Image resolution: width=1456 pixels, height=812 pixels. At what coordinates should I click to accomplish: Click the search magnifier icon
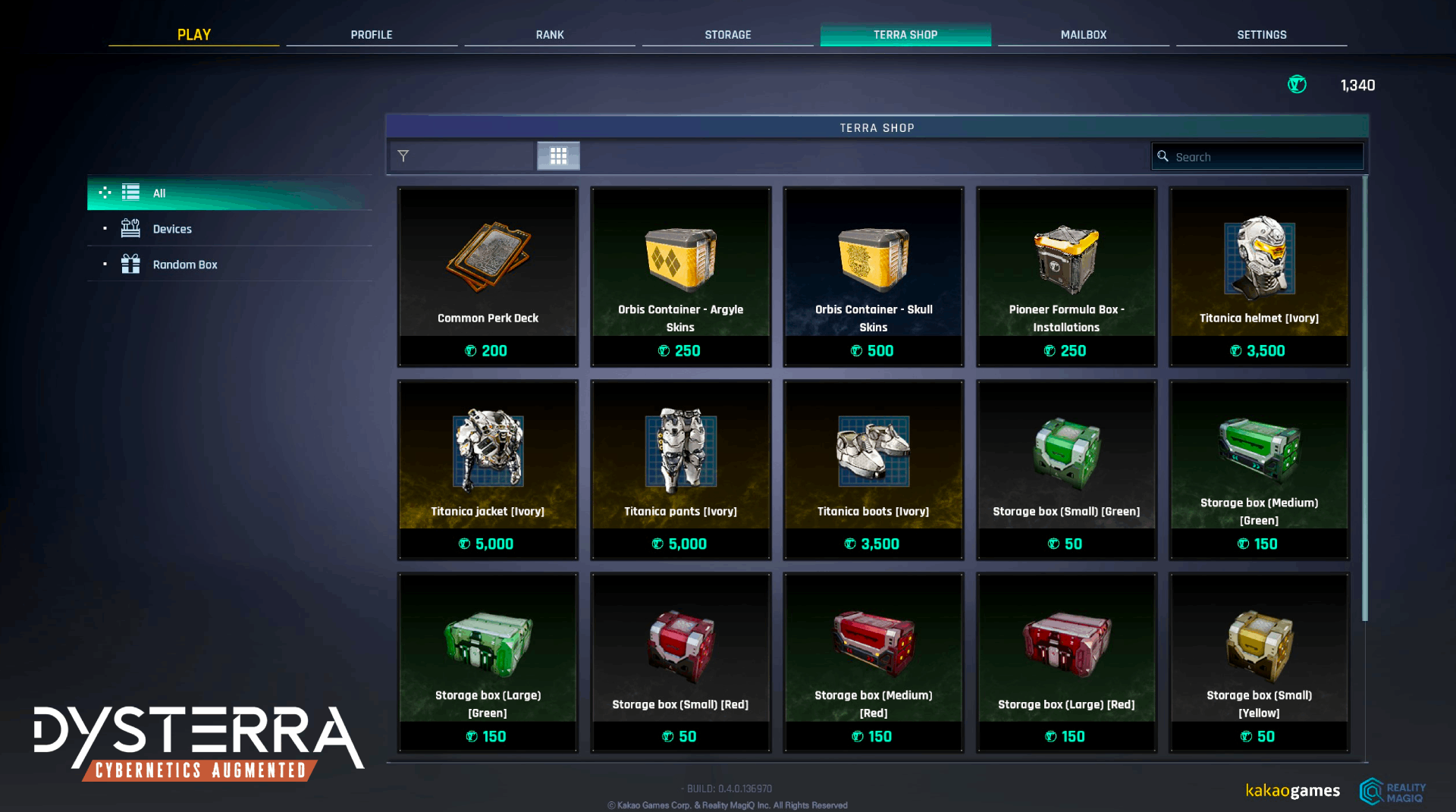(x=1163, y=156)
